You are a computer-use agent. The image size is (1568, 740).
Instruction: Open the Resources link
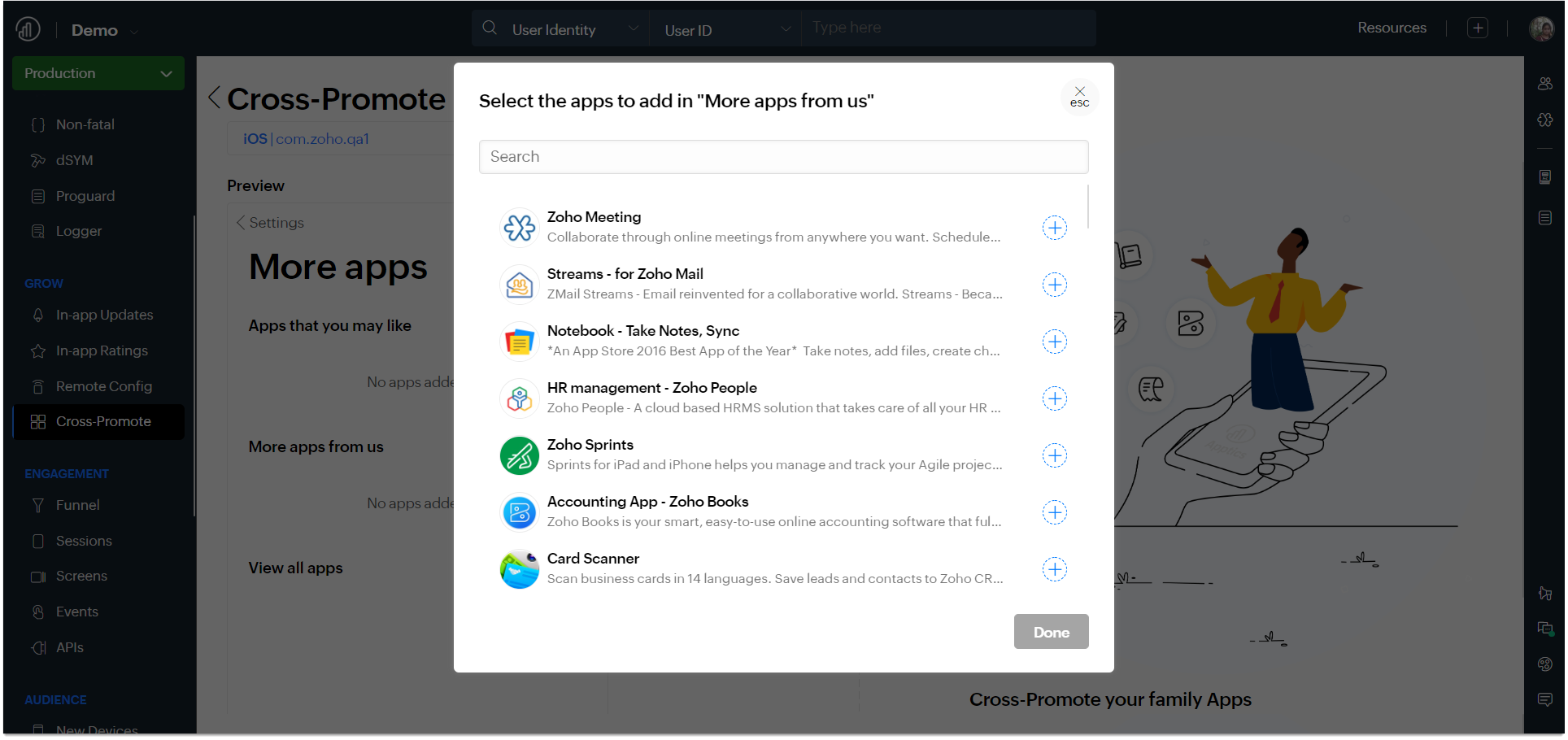(x=1392, y=28)
